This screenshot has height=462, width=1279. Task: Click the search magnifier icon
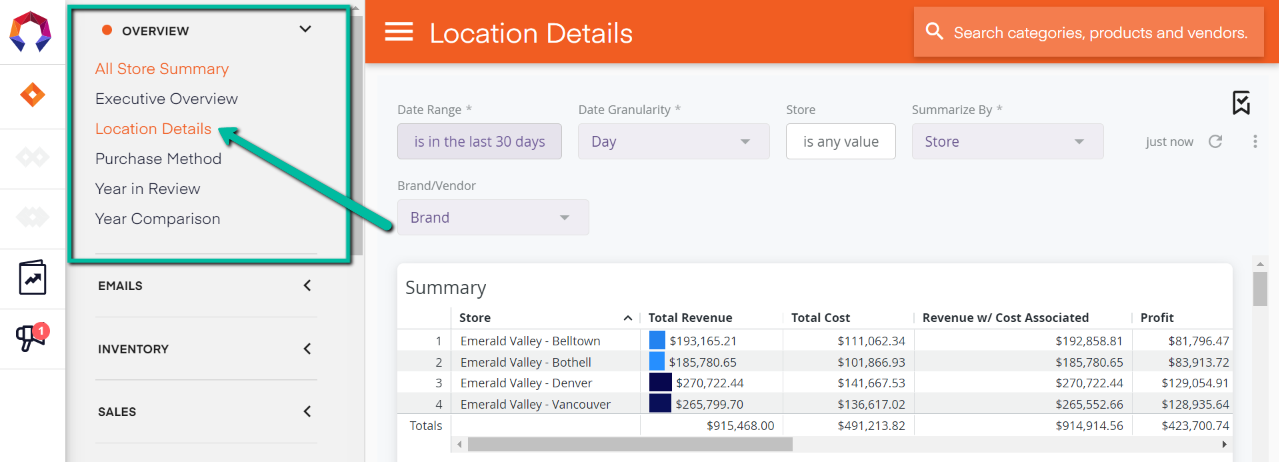(935, 32)
